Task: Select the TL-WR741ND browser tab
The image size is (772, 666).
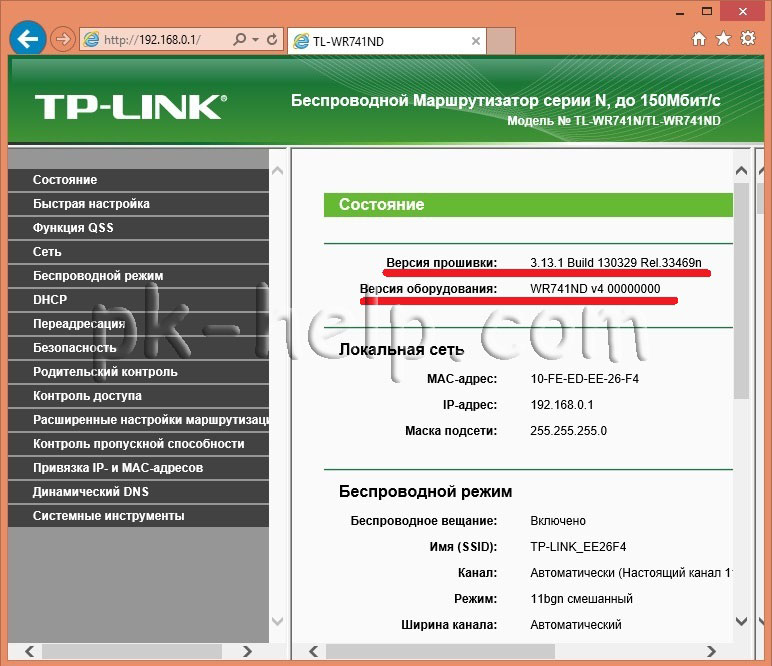Action: (386, 41)
